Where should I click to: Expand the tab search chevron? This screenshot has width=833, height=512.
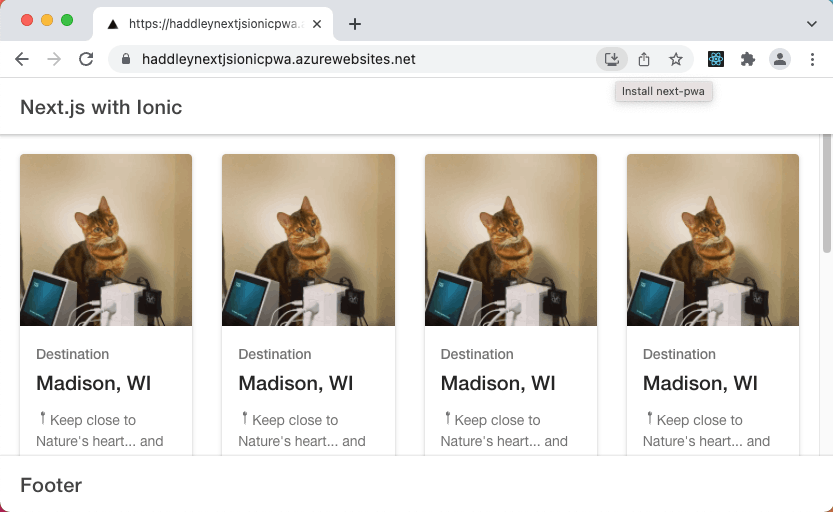point(811,24)
